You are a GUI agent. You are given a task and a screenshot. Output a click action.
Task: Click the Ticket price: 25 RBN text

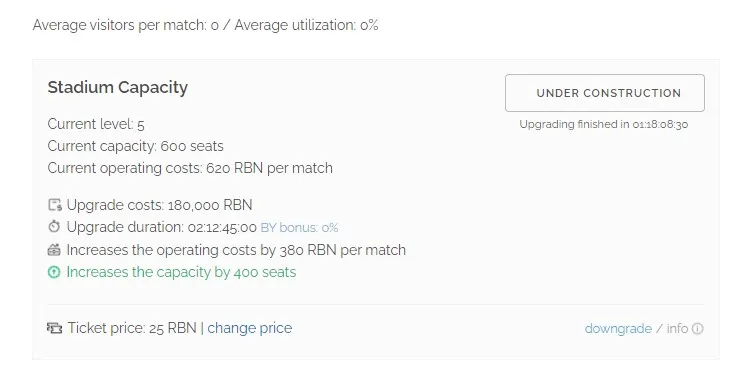[132, 328]
